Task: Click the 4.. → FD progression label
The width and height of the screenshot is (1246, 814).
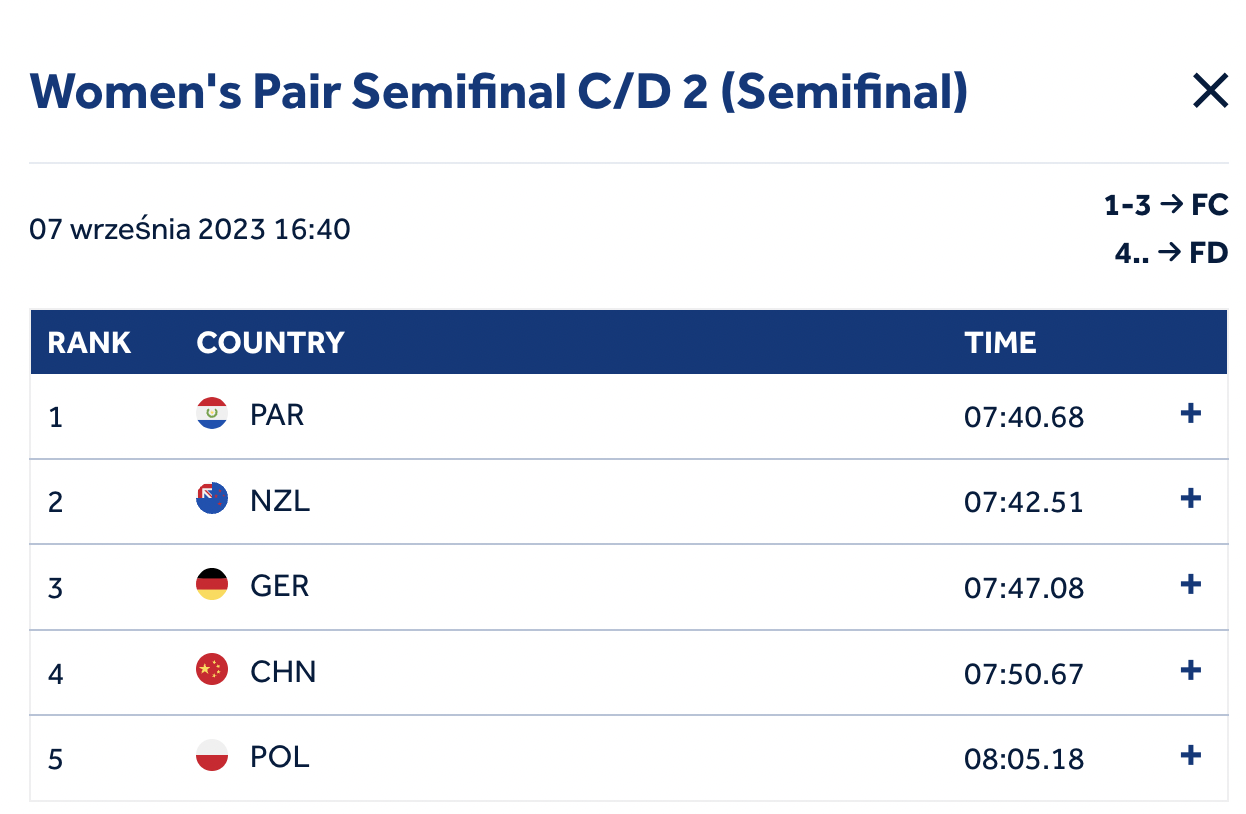Action: coord(1171,253)
